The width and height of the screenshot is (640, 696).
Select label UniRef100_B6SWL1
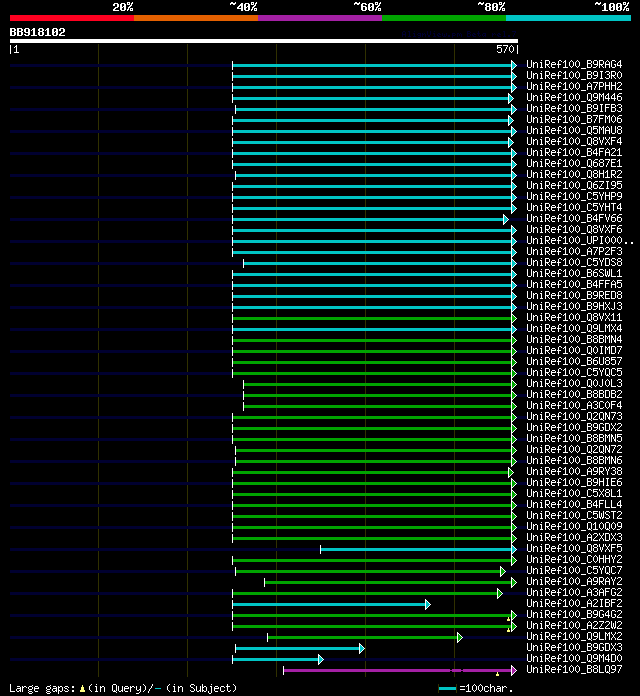[x=574, y=273]
